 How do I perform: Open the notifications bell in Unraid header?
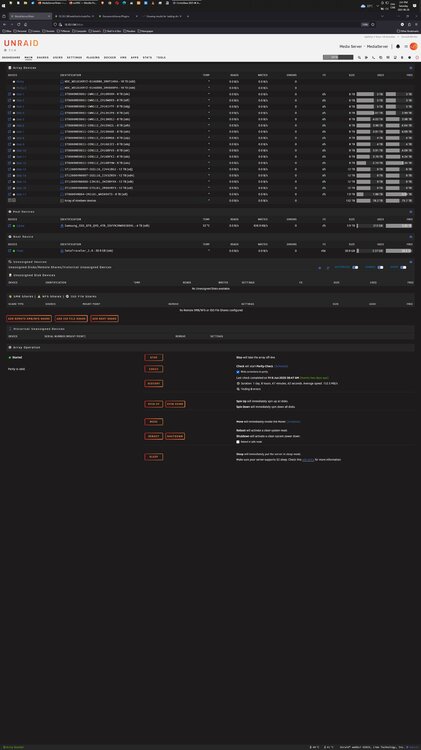click(398, 46)
